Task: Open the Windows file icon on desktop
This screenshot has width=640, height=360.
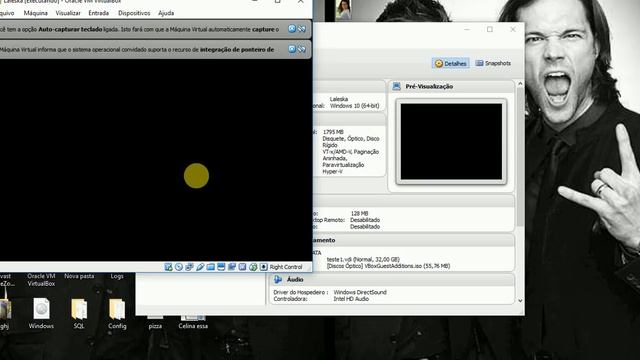Action: (41, 309)
